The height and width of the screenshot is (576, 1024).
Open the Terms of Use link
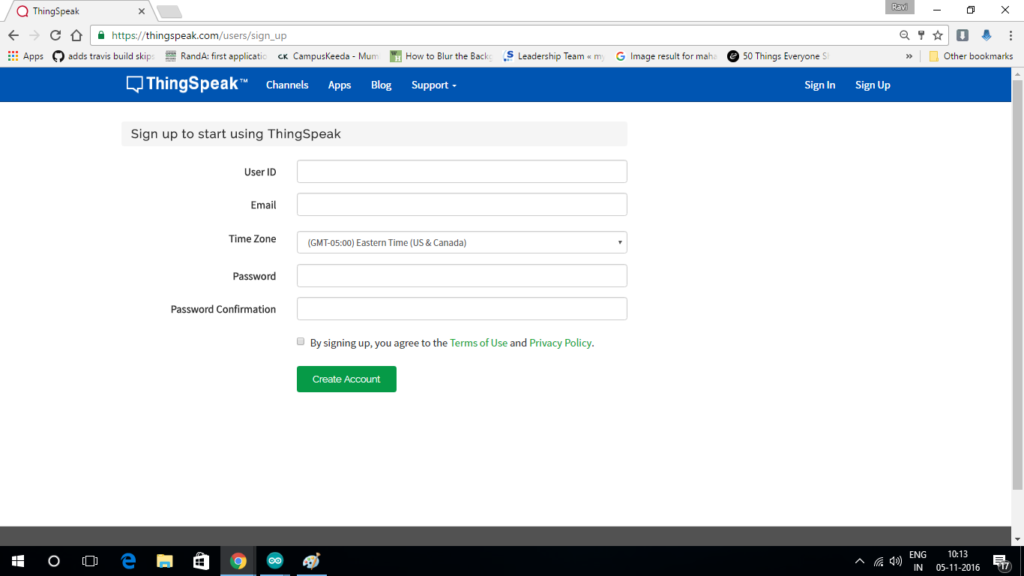point(478,343)
